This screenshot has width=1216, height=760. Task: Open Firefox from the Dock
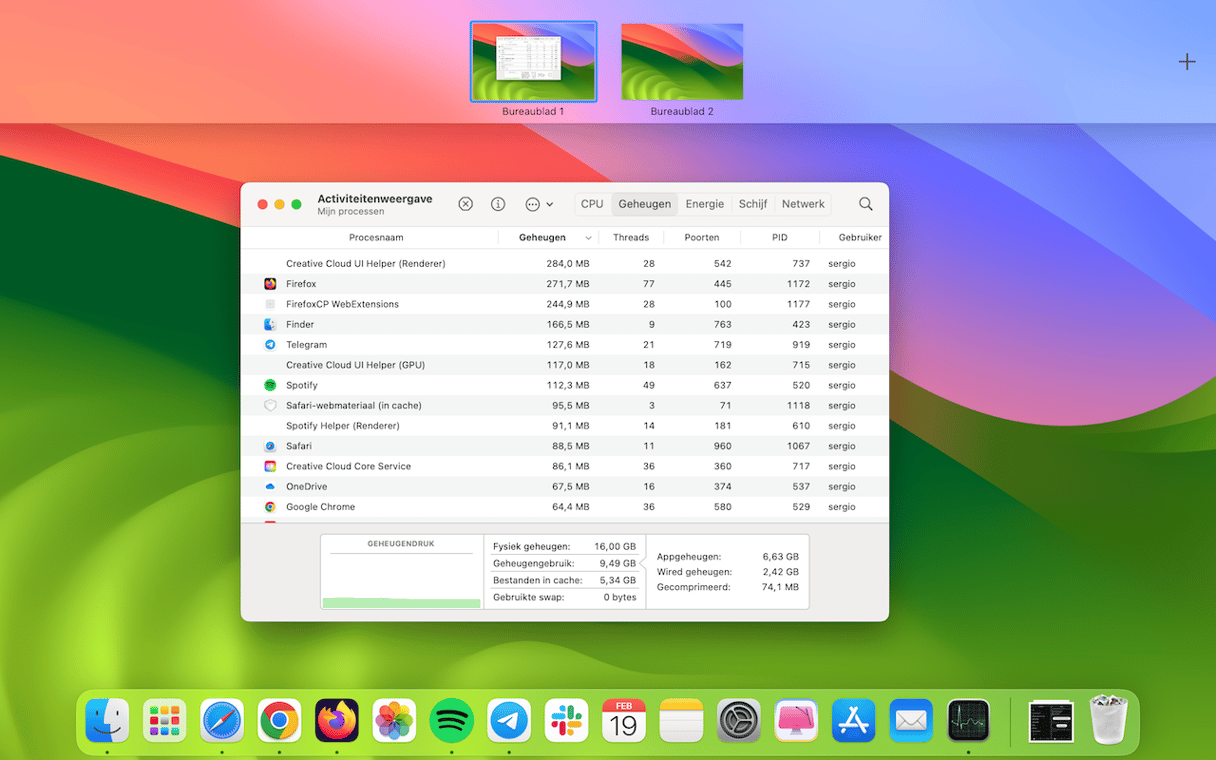(x=337, y=720)
